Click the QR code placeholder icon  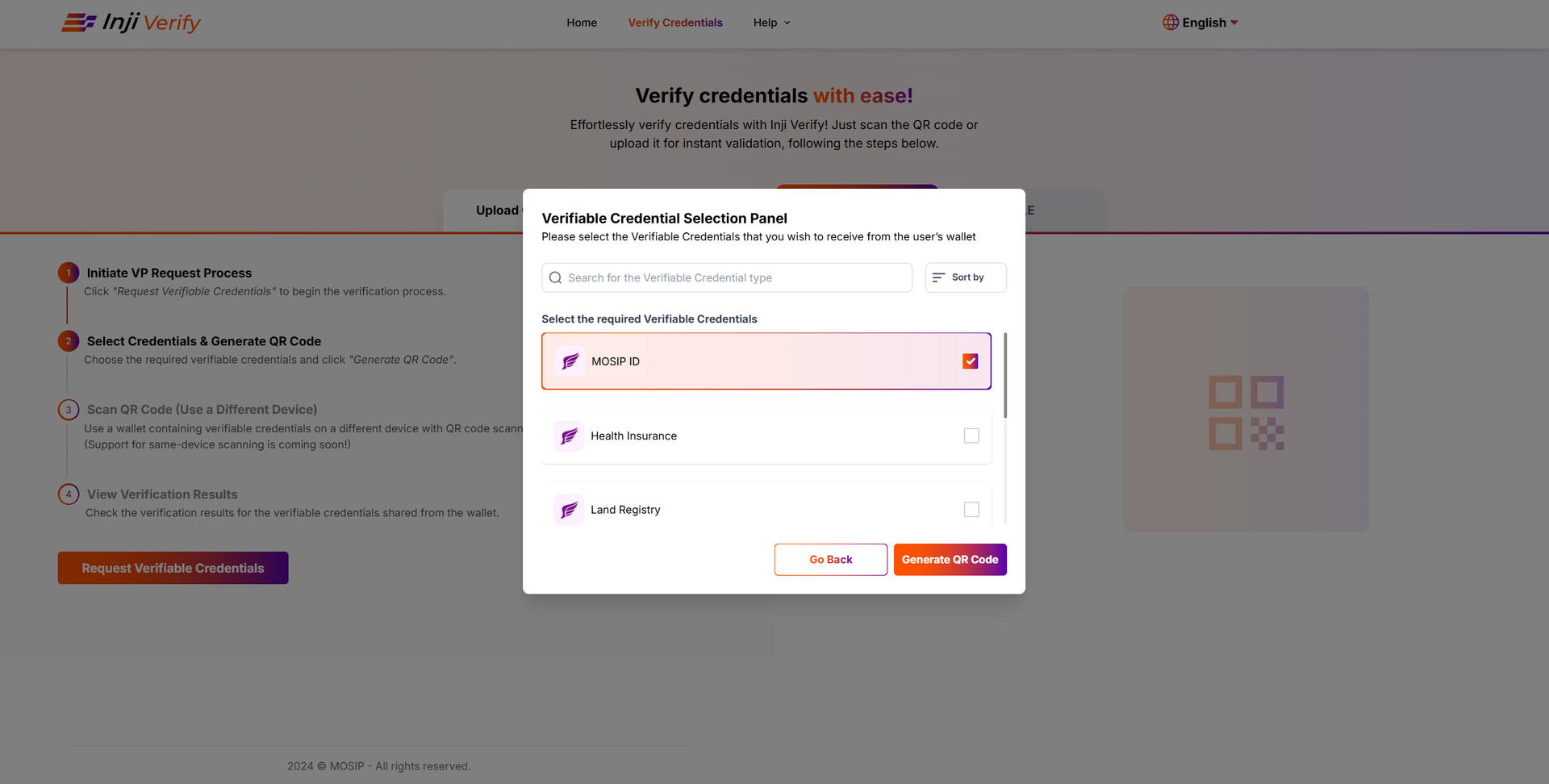click(x=1246, y=412)
